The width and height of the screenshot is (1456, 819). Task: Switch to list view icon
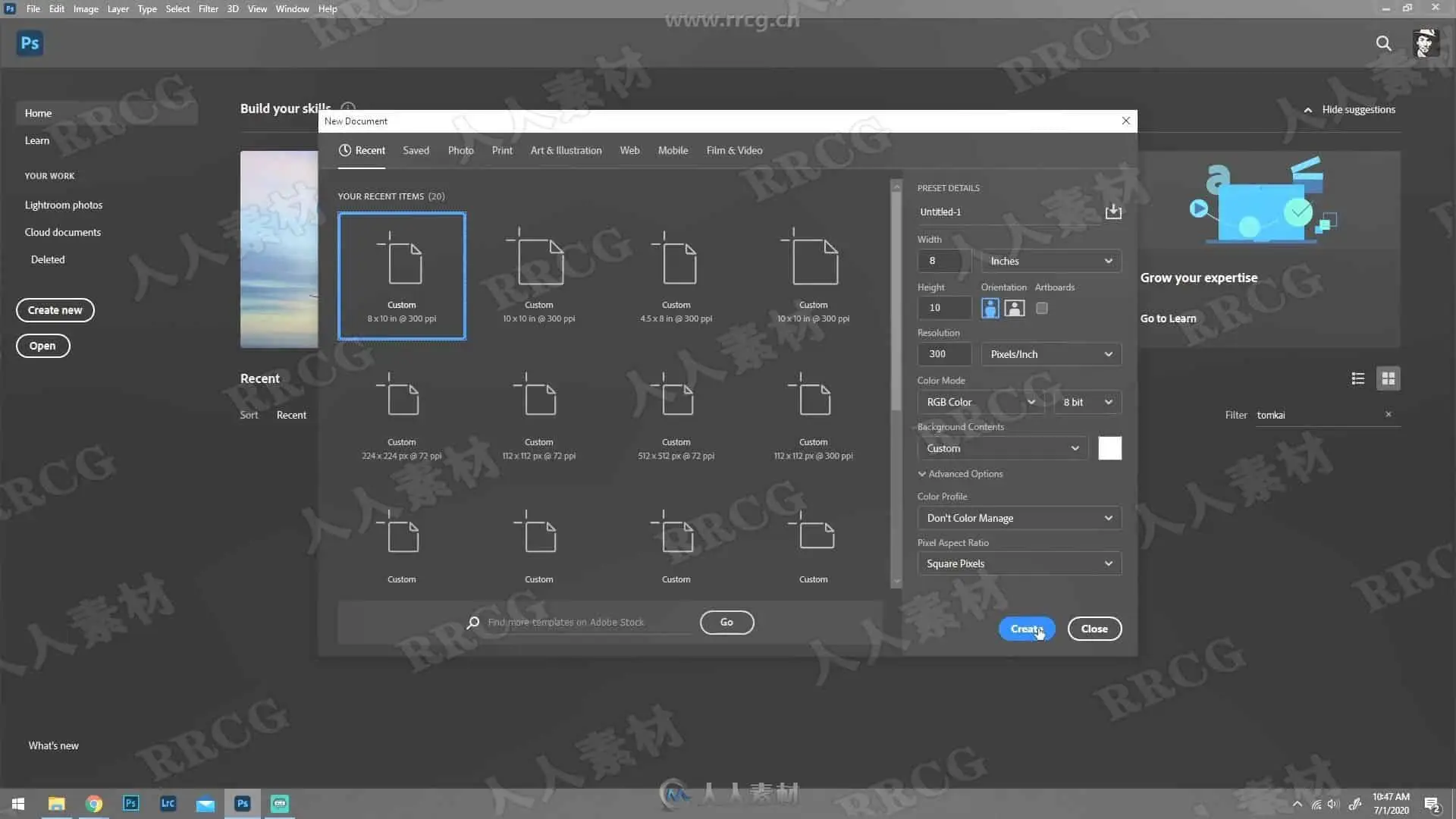pyautogui.click(x=1357, y=378)
